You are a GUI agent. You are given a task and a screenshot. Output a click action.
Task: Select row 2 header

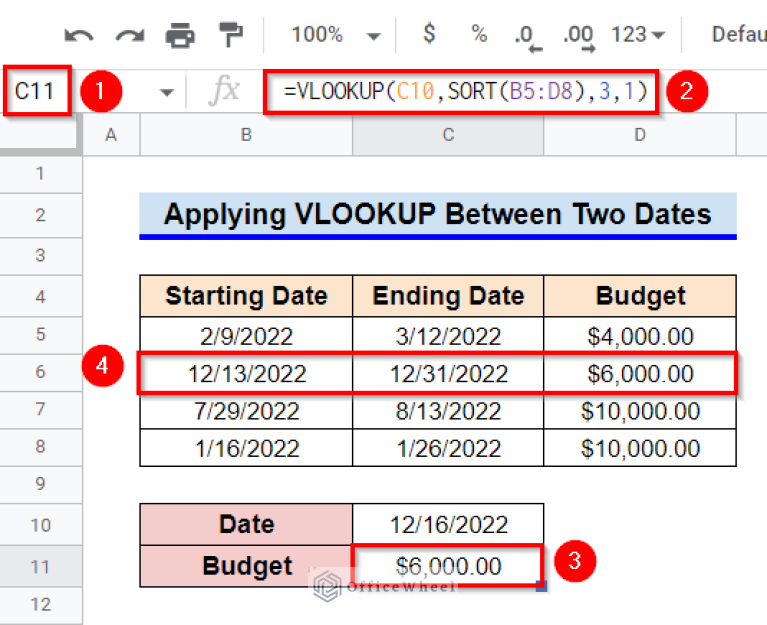(x=41, y=215)
